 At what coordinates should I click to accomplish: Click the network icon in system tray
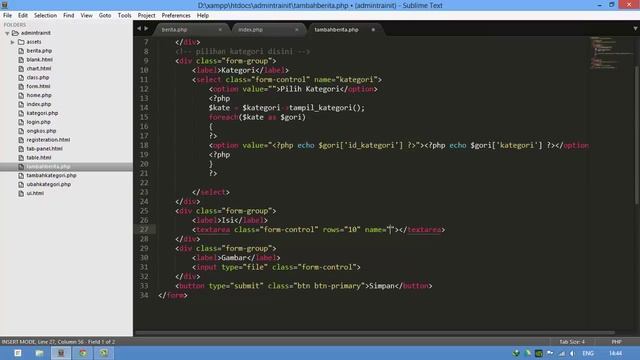tap(562, 353)
